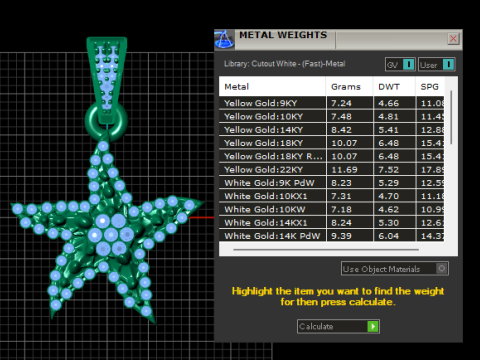Click the 6.04 DWT cell

(x=395, y=236)
